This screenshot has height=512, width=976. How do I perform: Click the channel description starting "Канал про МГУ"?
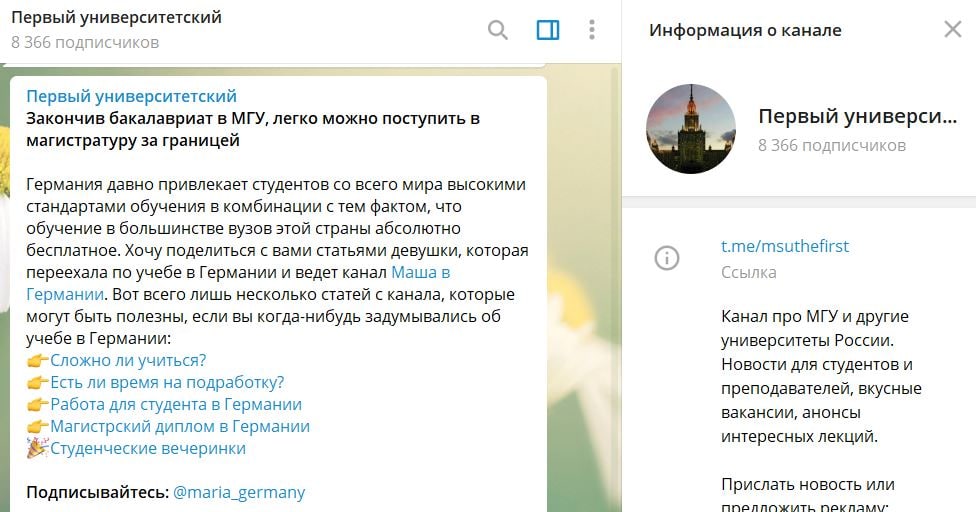[x=821, y=376]
